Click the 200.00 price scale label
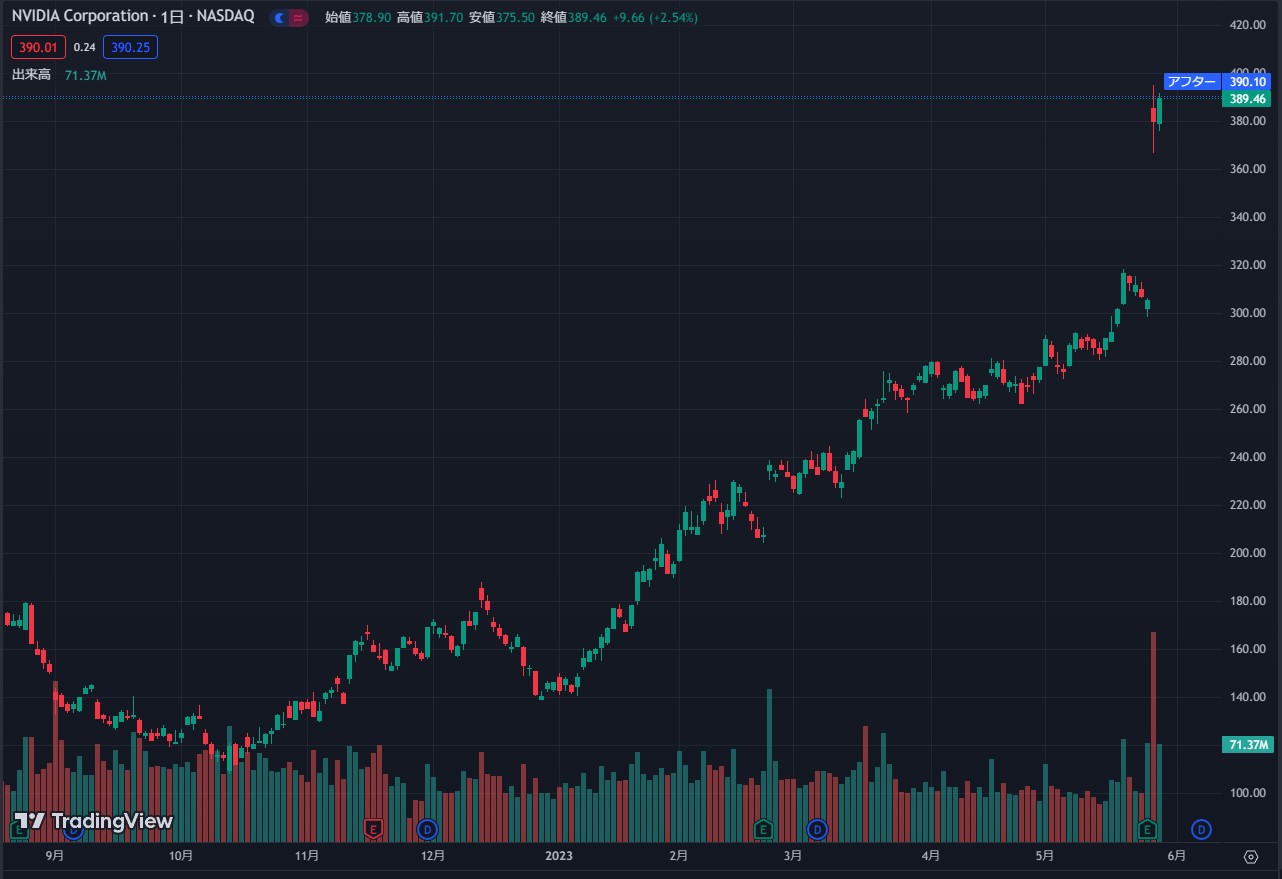The image size is (1282, 879). point(1248,553)
